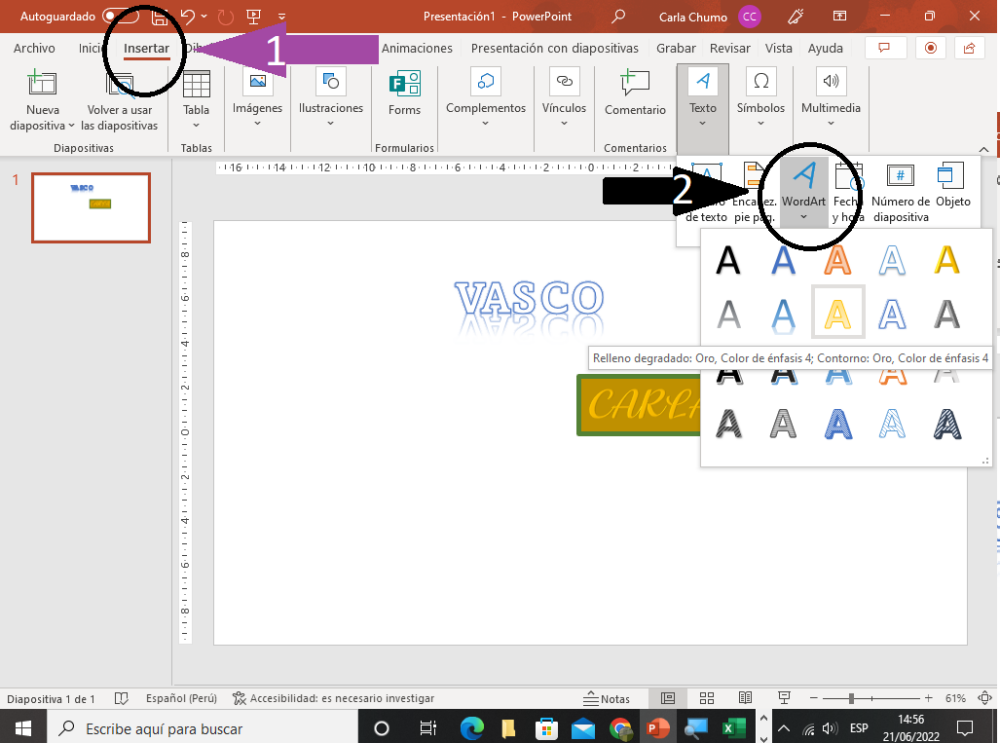Select the gold CARLA text box
The height and width of the screenshot is (743, 1000).
click(638, 405)
